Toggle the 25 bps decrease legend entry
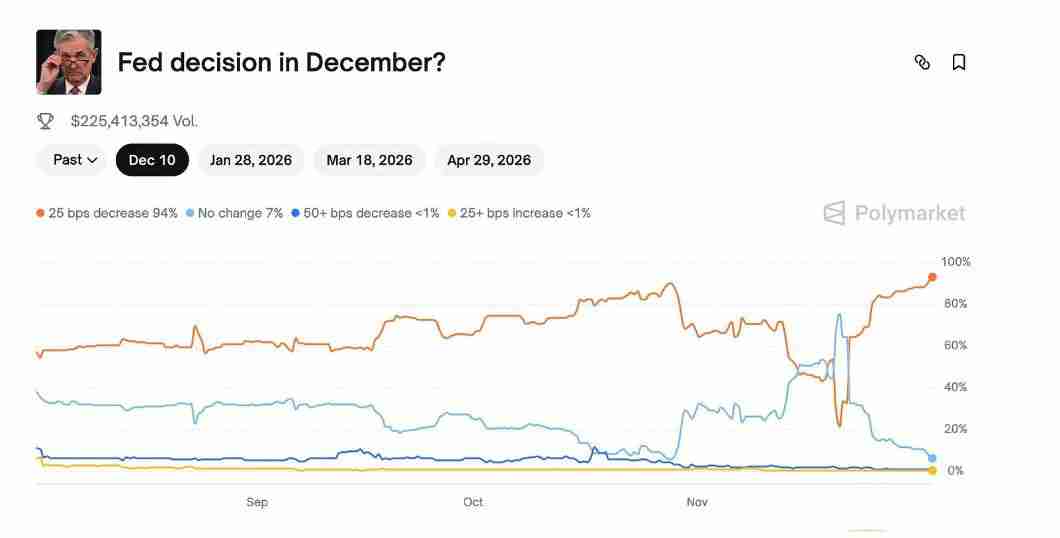Screen dimensions: 1060x538 point(107,213)
